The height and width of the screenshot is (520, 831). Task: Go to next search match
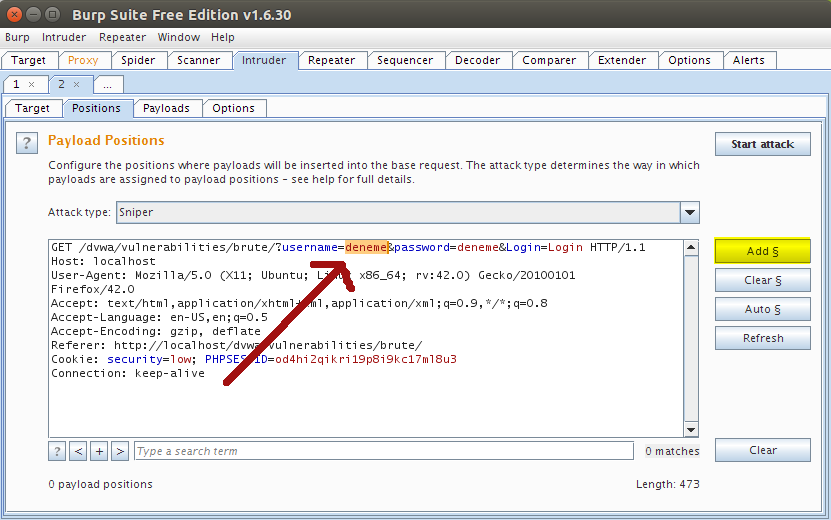pos(120,451)
